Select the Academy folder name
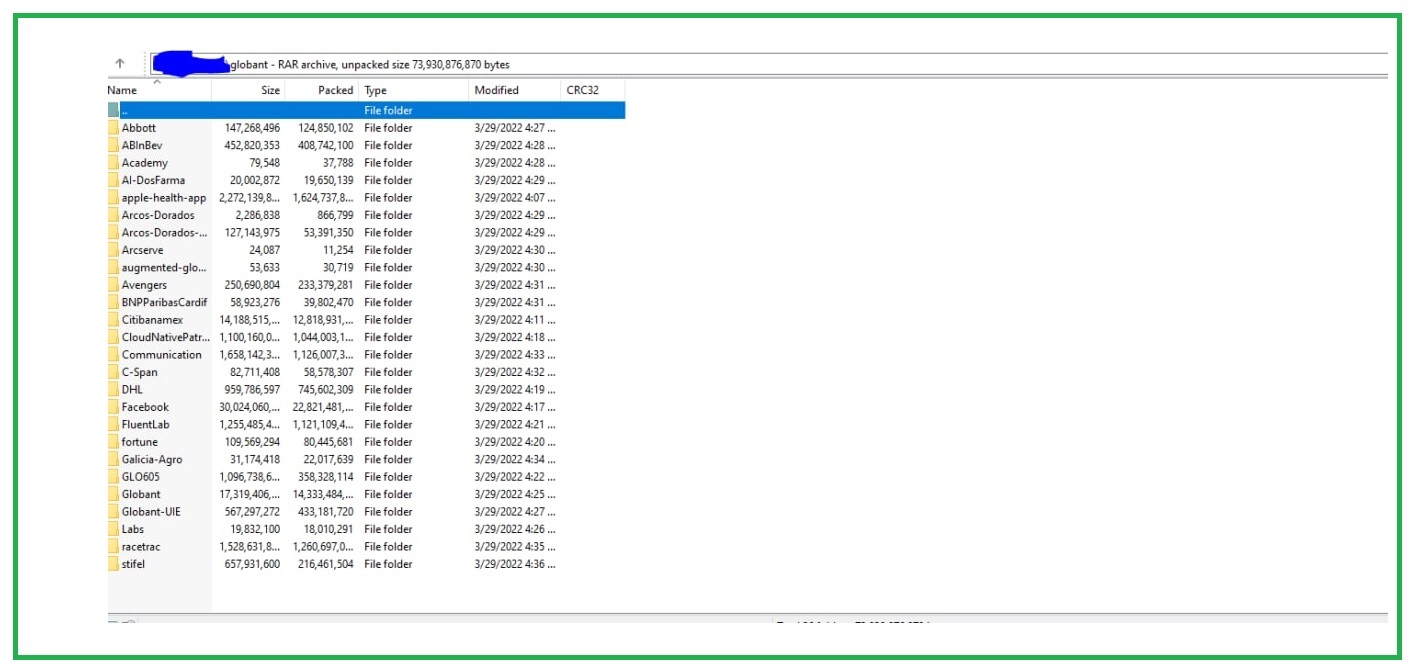 pyautogui.click(x=145, y=163)
